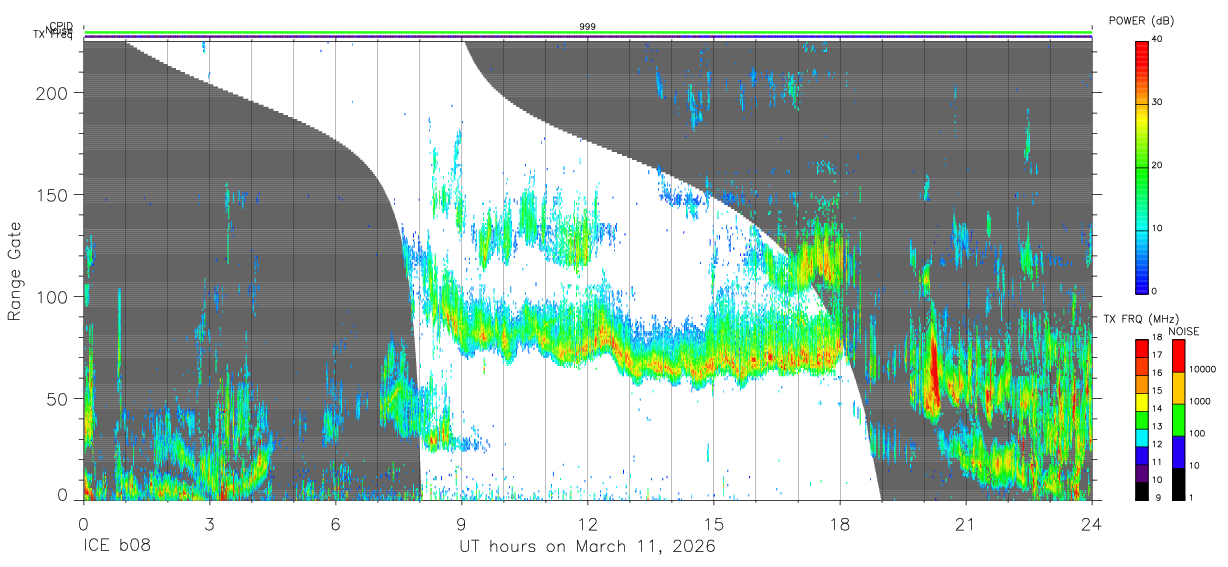Click the 18 label in TX FRQ legend
1228x567 pixels.
point(1158,338)
